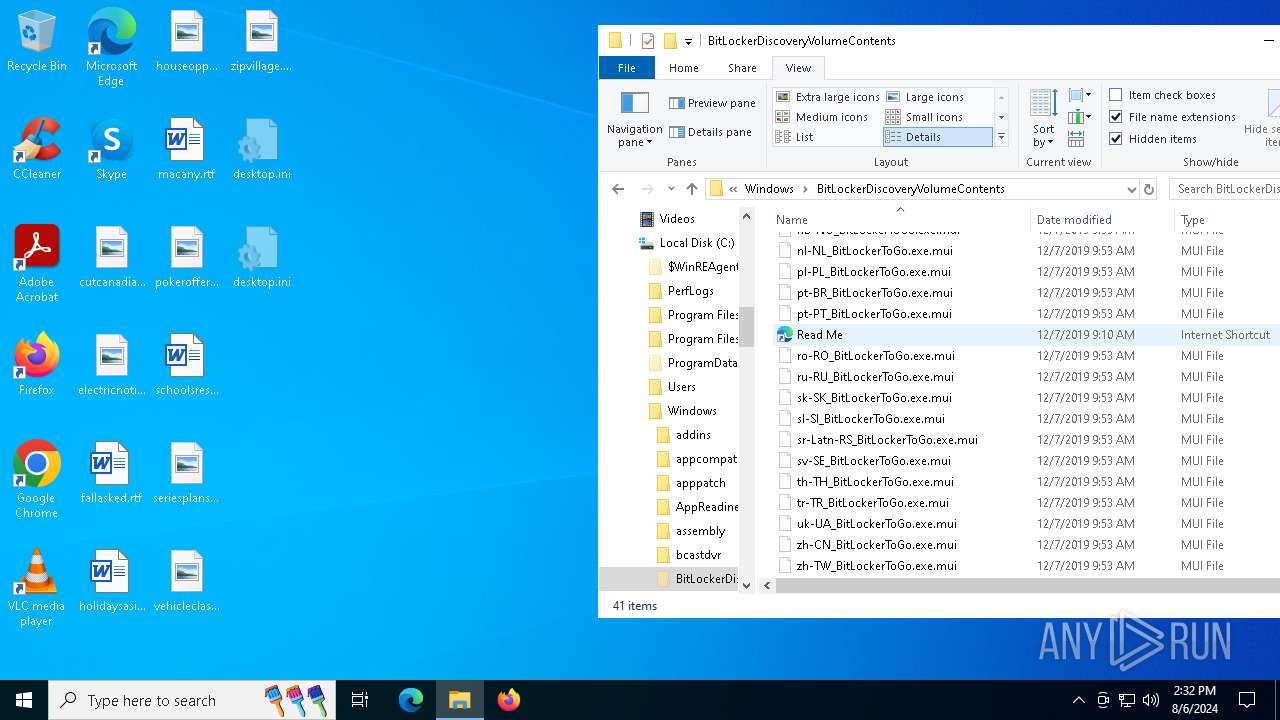This screenshot has height=720, width=1280.
Task: Click Windows breadcrumb in address bar
Action: point(769,189)
